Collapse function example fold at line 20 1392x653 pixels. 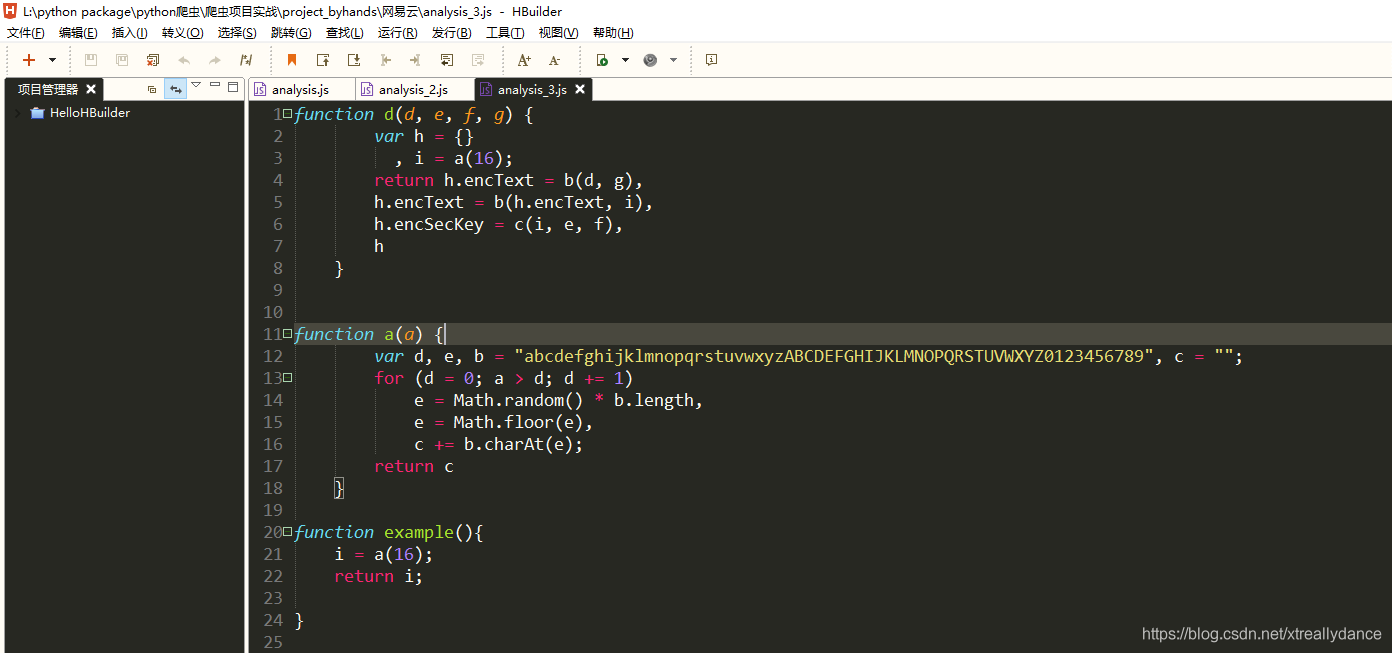point(288,532)
